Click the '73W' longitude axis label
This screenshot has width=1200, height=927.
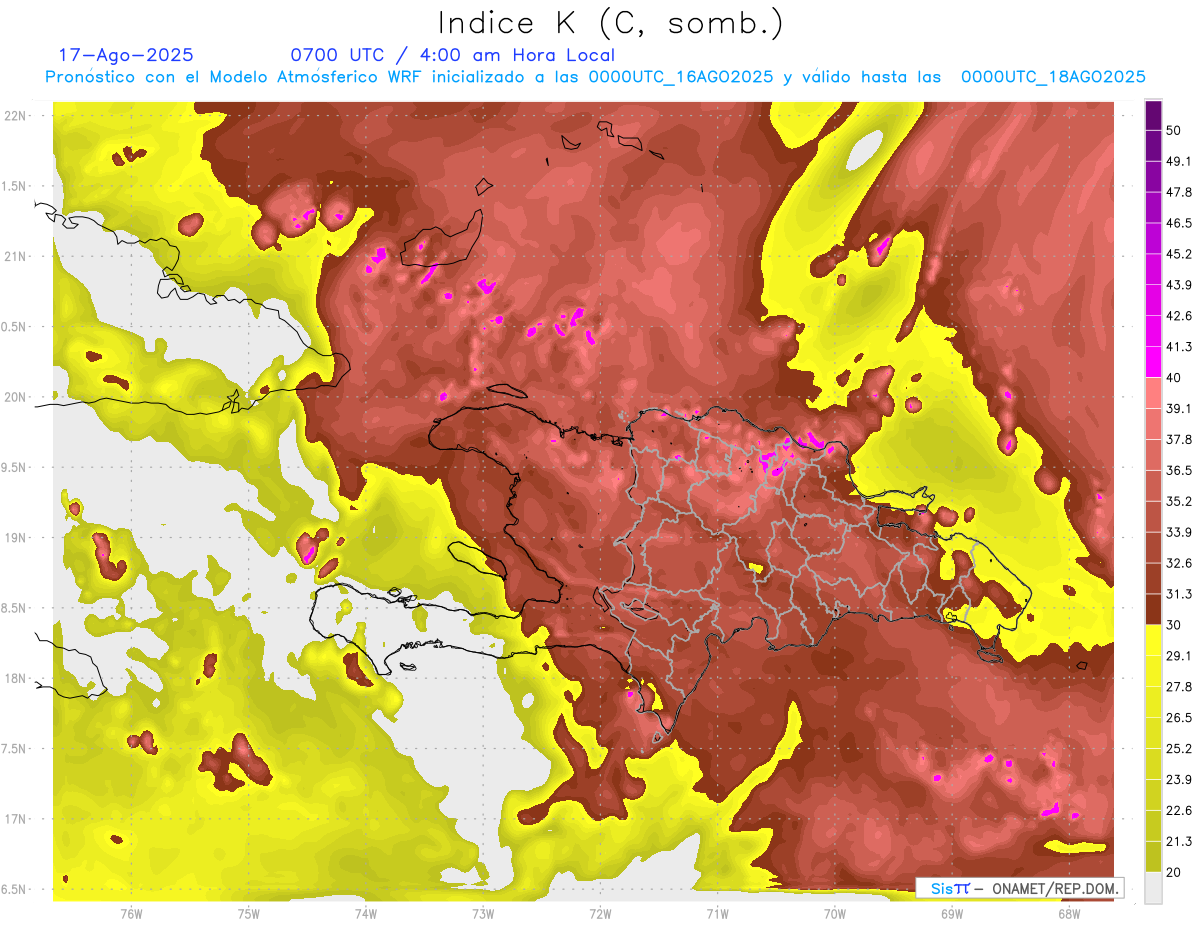[483, 913]
